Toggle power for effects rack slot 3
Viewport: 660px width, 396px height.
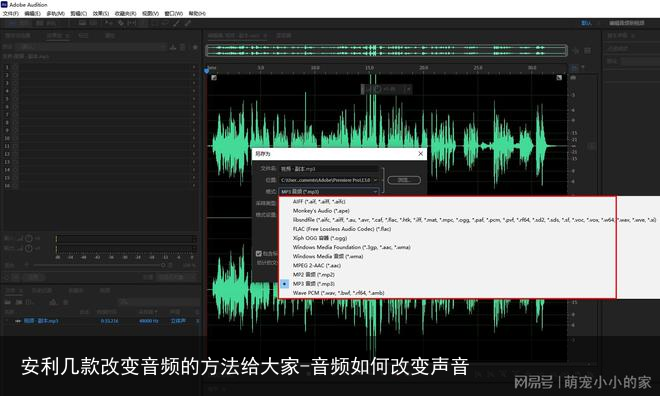15,83
